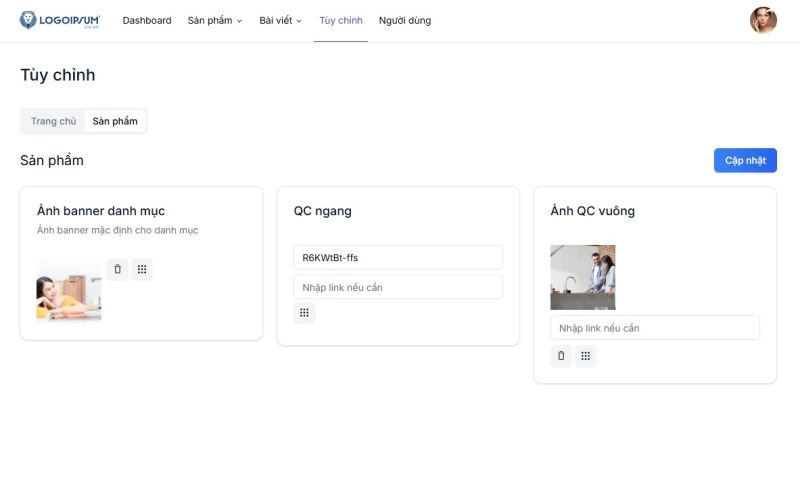This screenshot has width=800, height=500.
Task: Select Tùy chỉnh in the top navigation
Action: click(341, 20)
